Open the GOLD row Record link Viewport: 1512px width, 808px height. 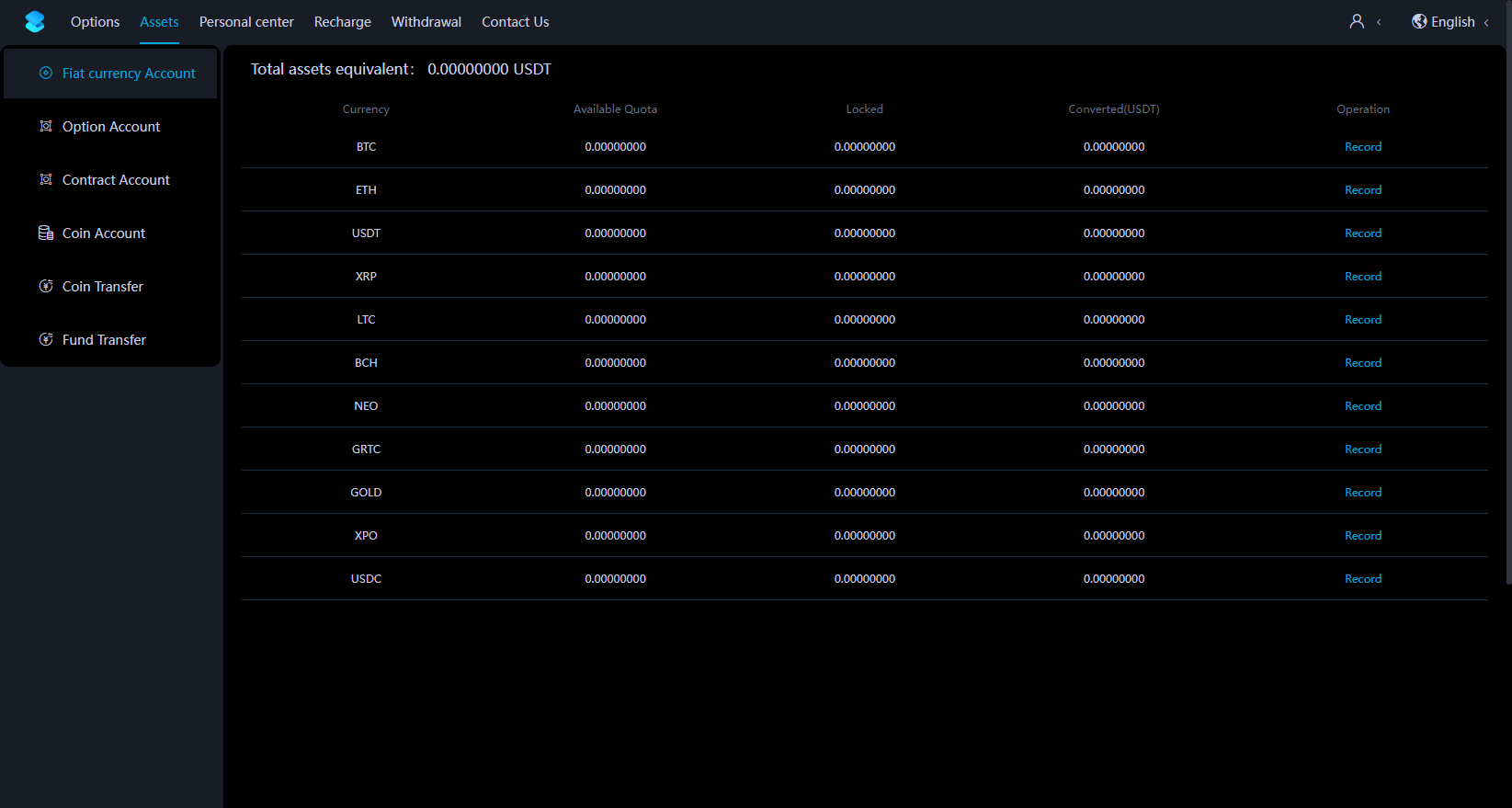click(1363, 493)
